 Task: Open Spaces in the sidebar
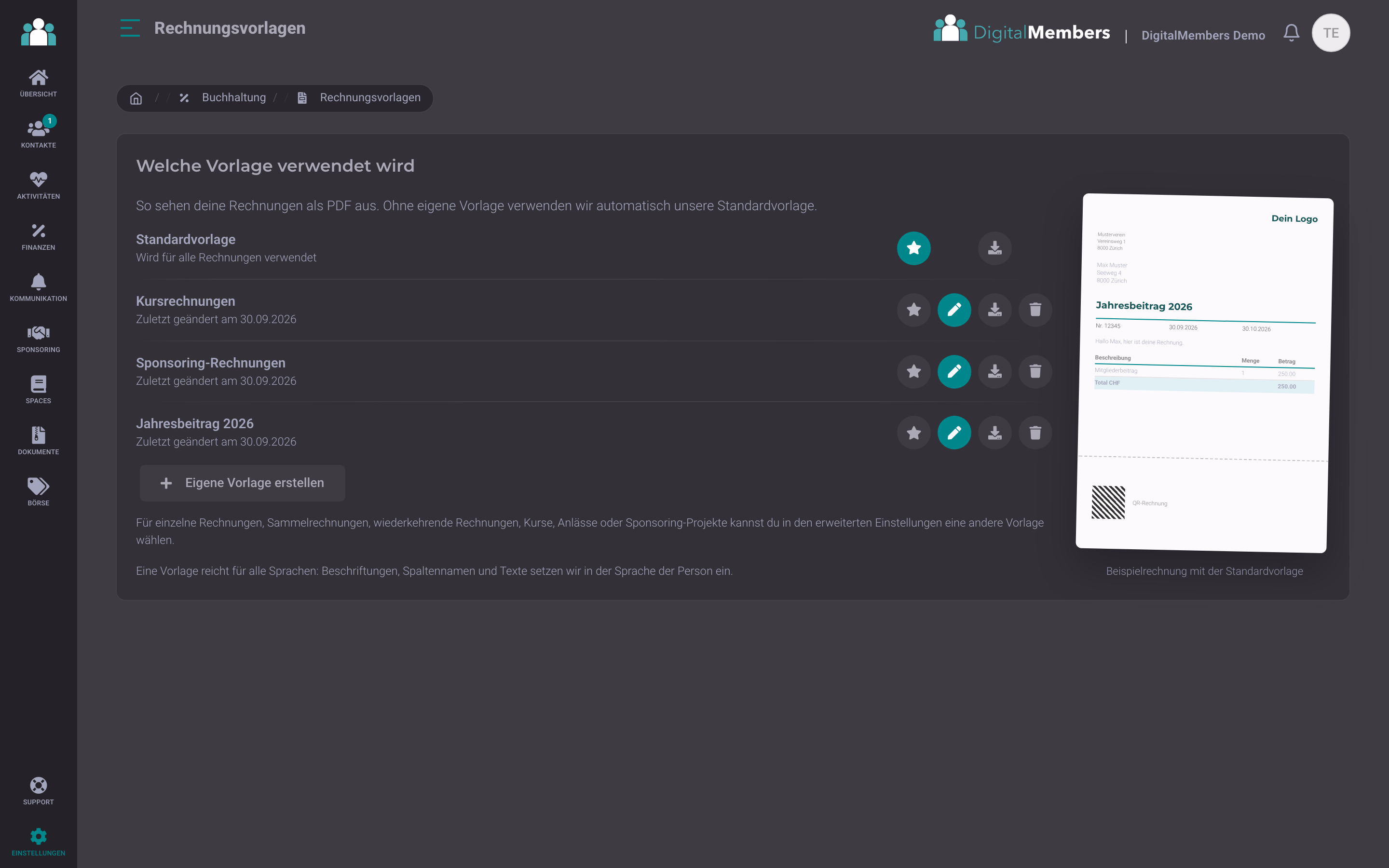click(x=39, y=391)
